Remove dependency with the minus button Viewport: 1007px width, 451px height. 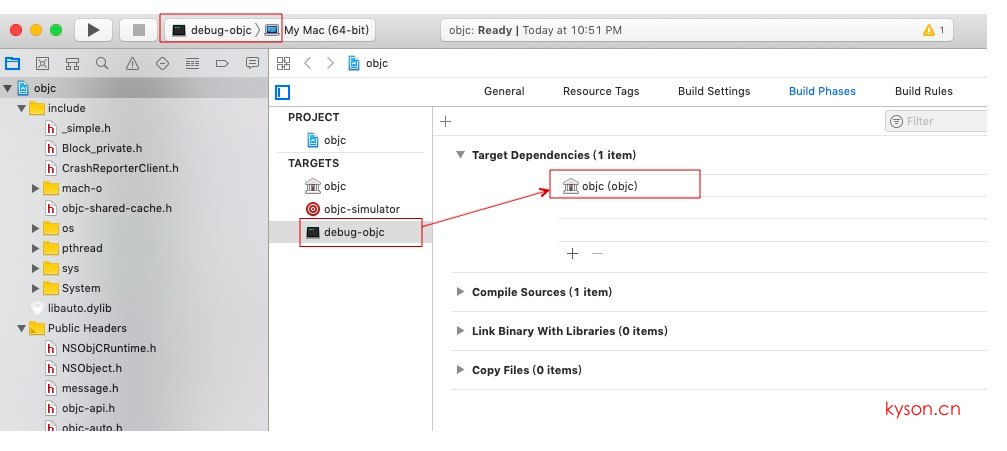(597, 254)
